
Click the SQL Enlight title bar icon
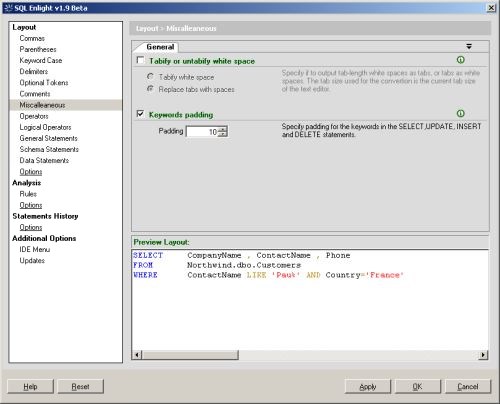(8, 8)
